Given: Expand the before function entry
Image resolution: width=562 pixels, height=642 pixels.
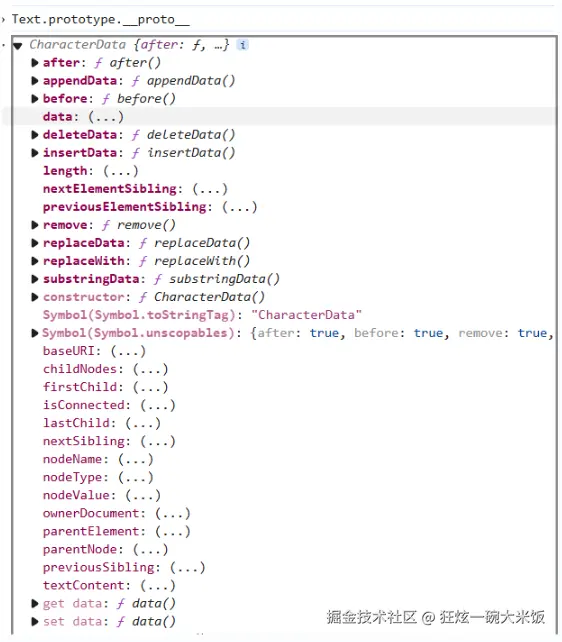Looking at the screenshot, I should tap(35, 99).
